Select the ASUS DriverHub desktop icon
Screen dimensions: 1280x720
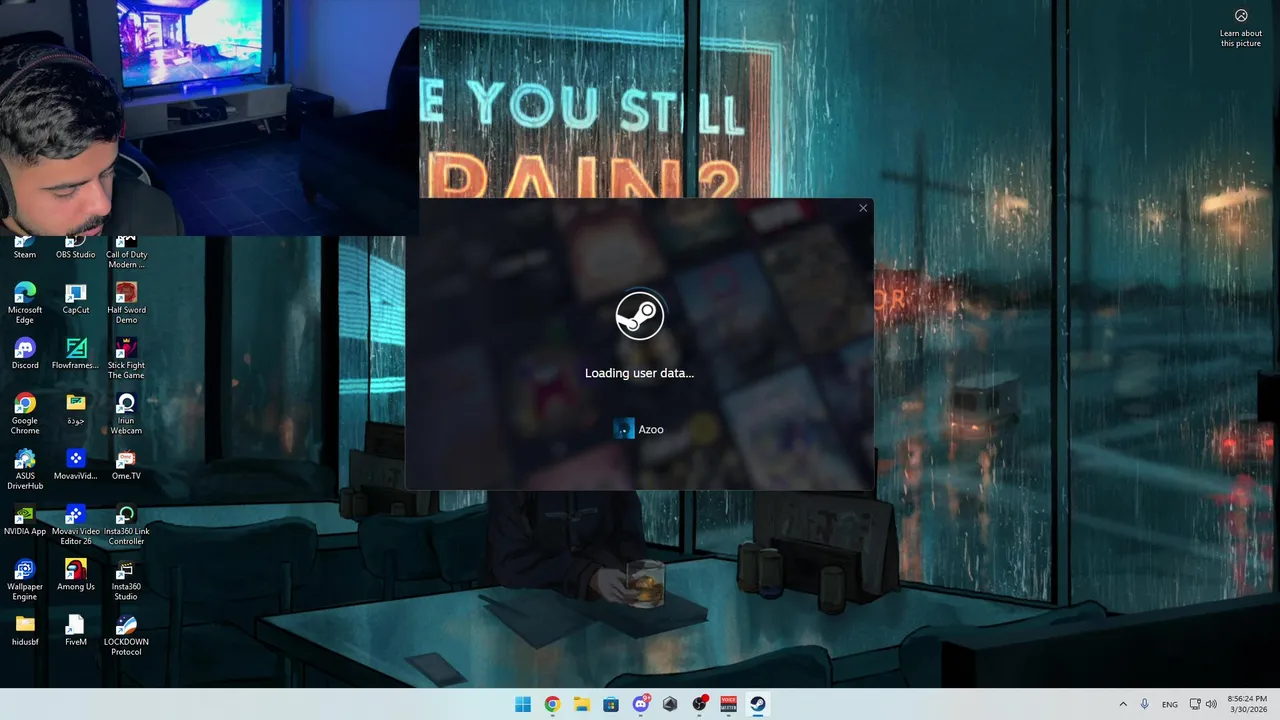(x=25, y=469)
